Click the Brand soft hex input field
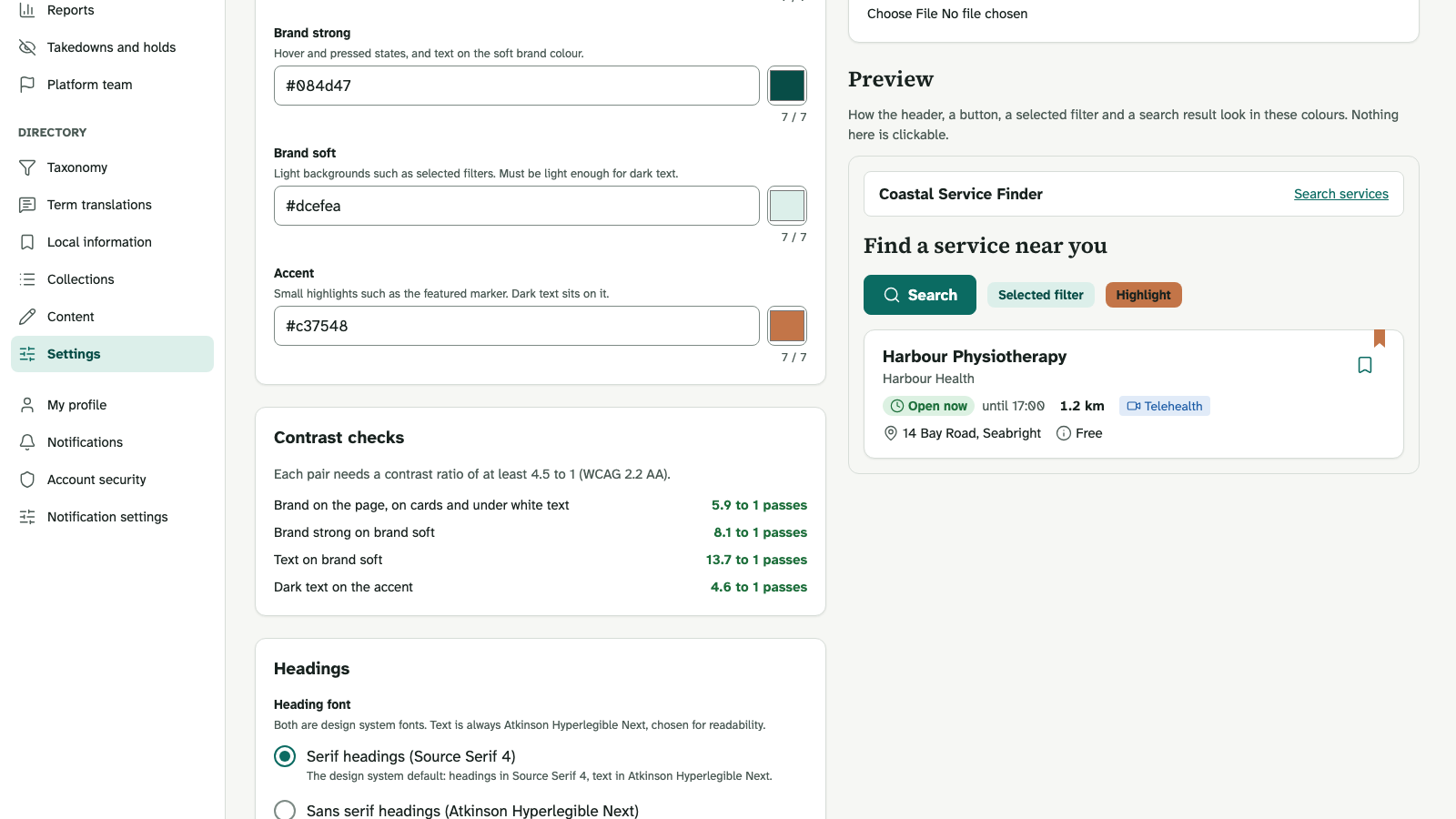1456x819 pixels. [x=517, y=206]
